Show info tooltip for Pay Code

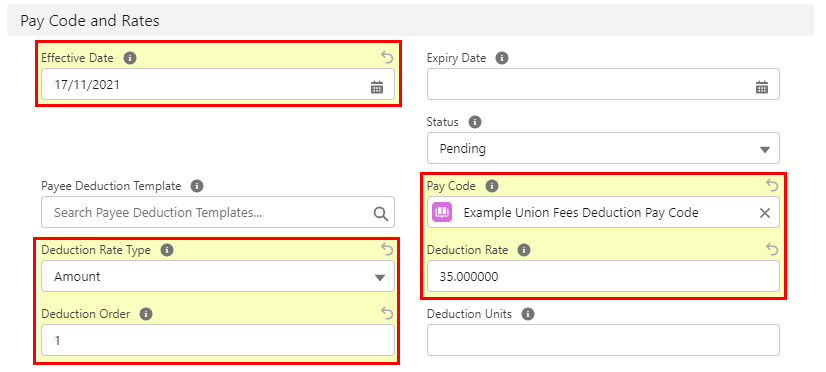[x=491, y=186]
